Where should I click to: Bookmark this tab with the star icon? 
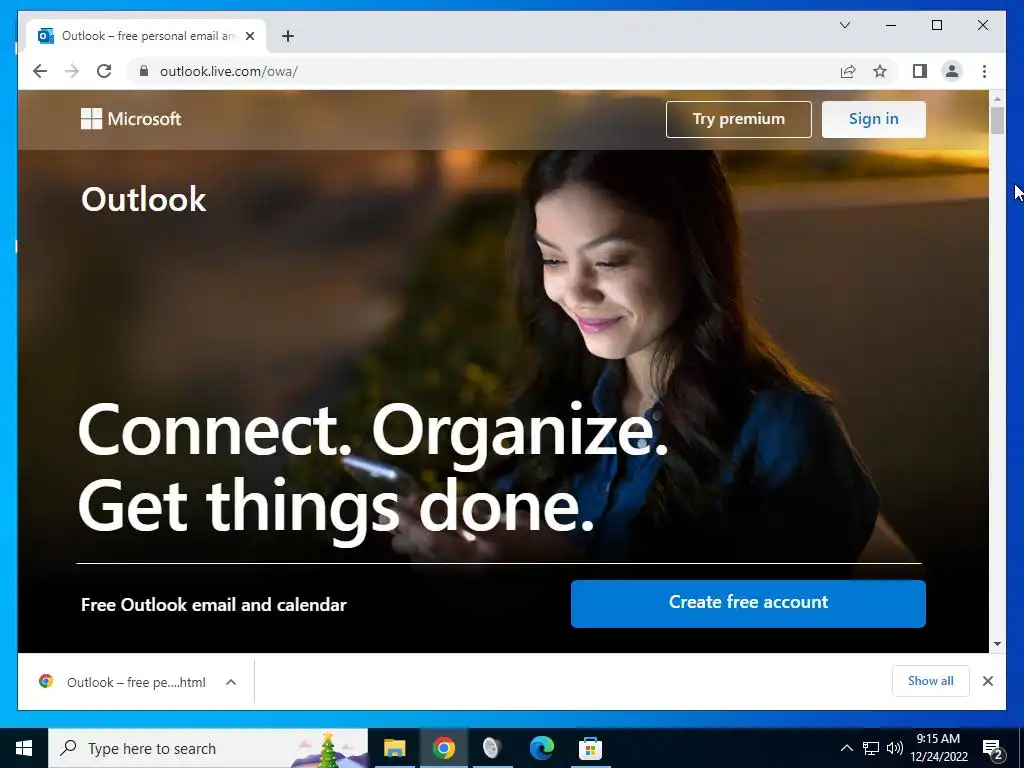pyautogui.click(x=880, y=71)
